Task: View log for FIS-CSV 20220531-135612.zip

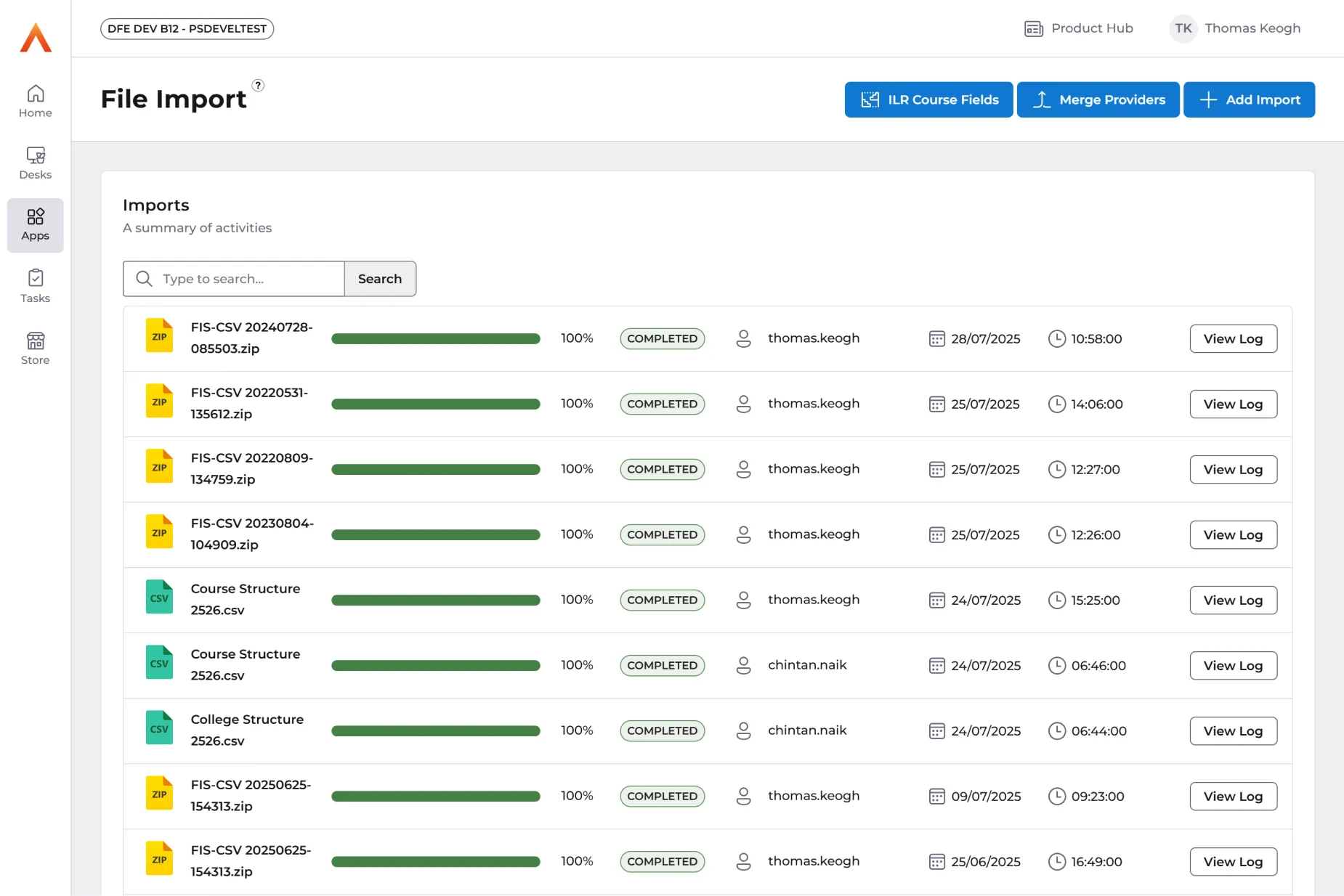Action: coord(1232,404)
